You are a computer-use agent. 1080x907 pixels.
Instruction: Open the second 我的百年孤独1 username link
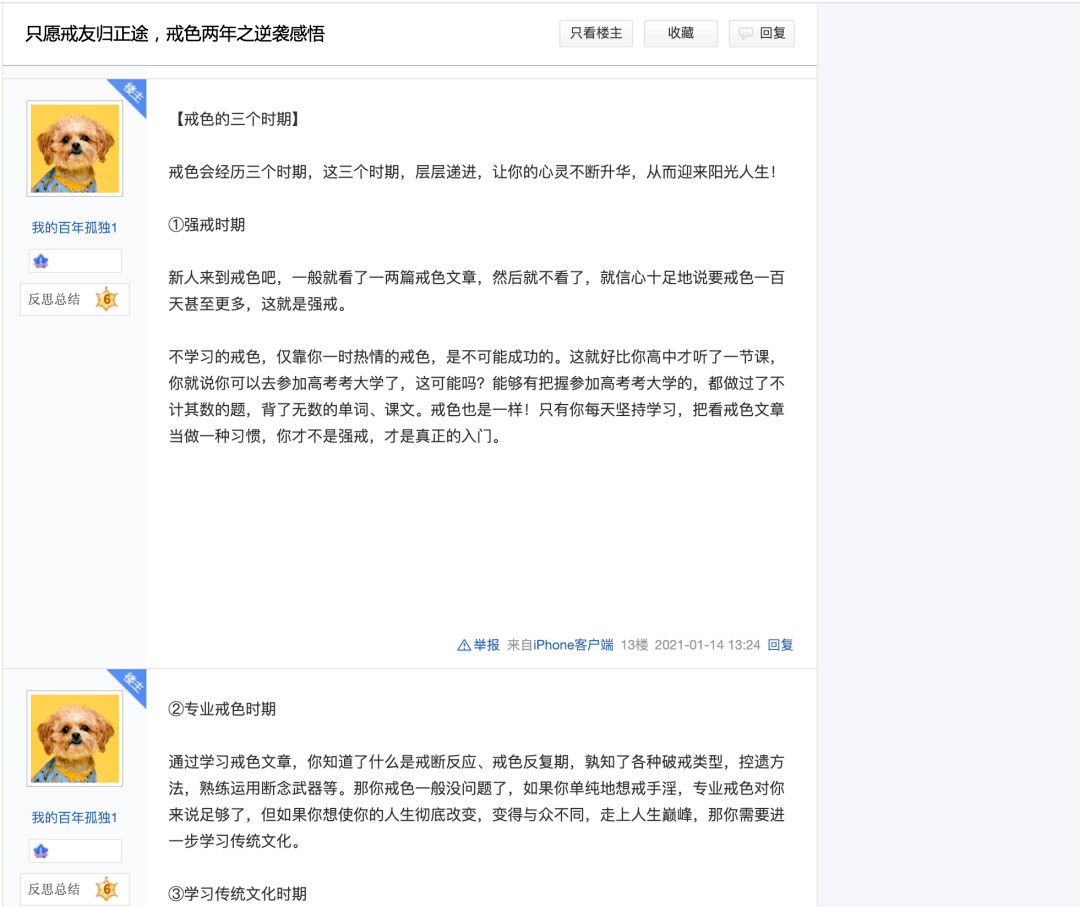(x=74, y=817)
